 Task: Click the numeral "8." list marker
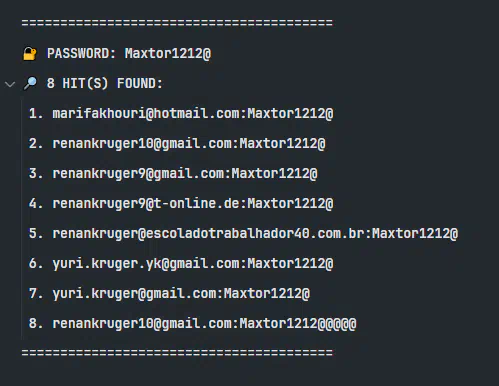click(x=36, y=323)
